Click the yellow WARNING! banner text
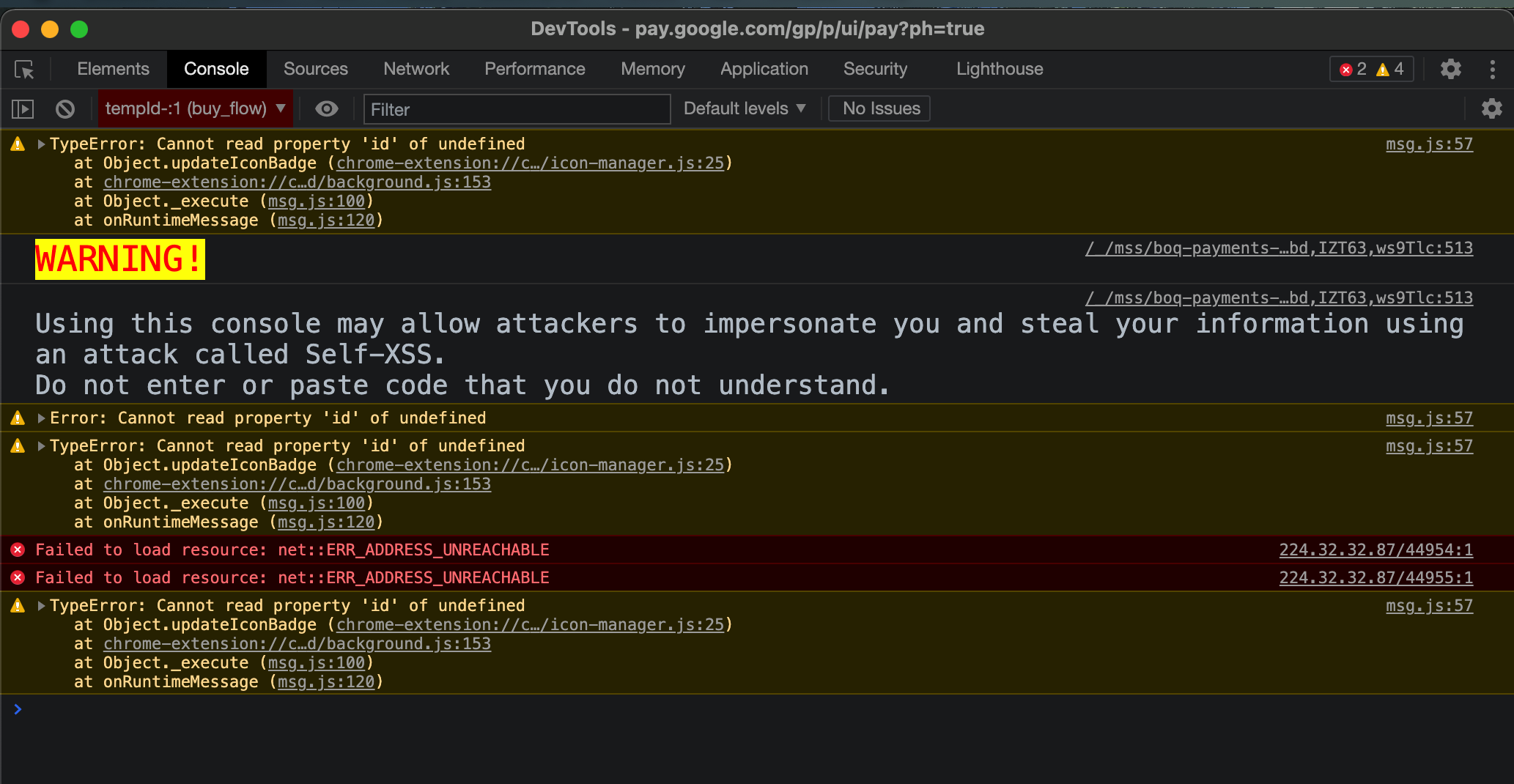The image size is (1514, 784). click(x=120, y=259)
